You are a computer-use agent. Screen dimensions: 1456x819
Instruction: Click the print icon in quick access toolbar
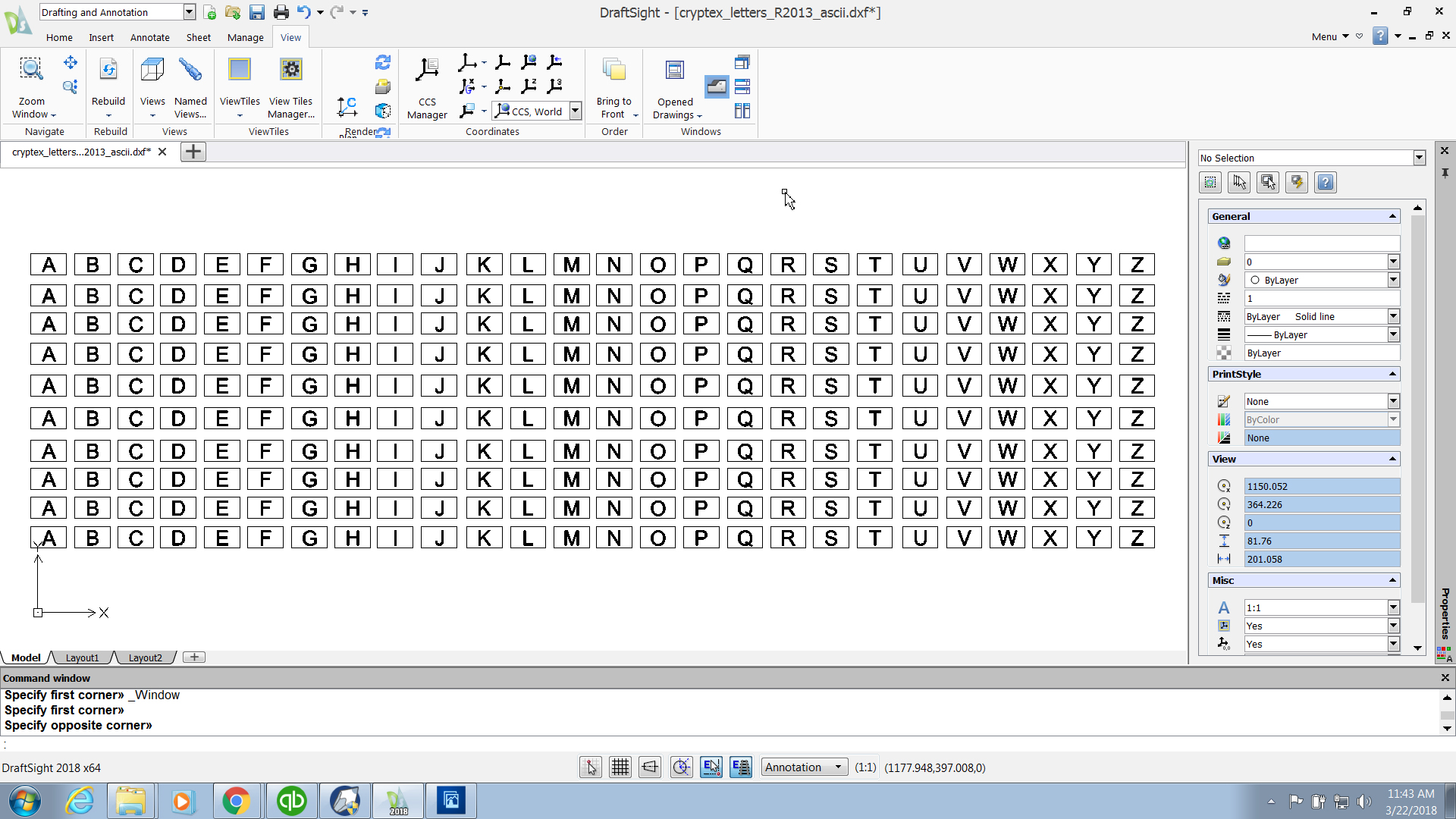click(281, 12)
